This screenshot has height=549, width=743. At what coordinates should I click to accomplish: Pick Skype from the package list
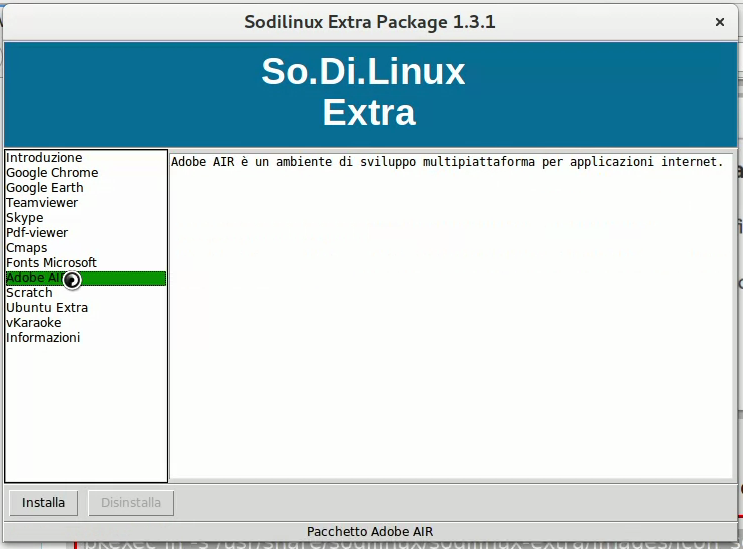point(25,218)
